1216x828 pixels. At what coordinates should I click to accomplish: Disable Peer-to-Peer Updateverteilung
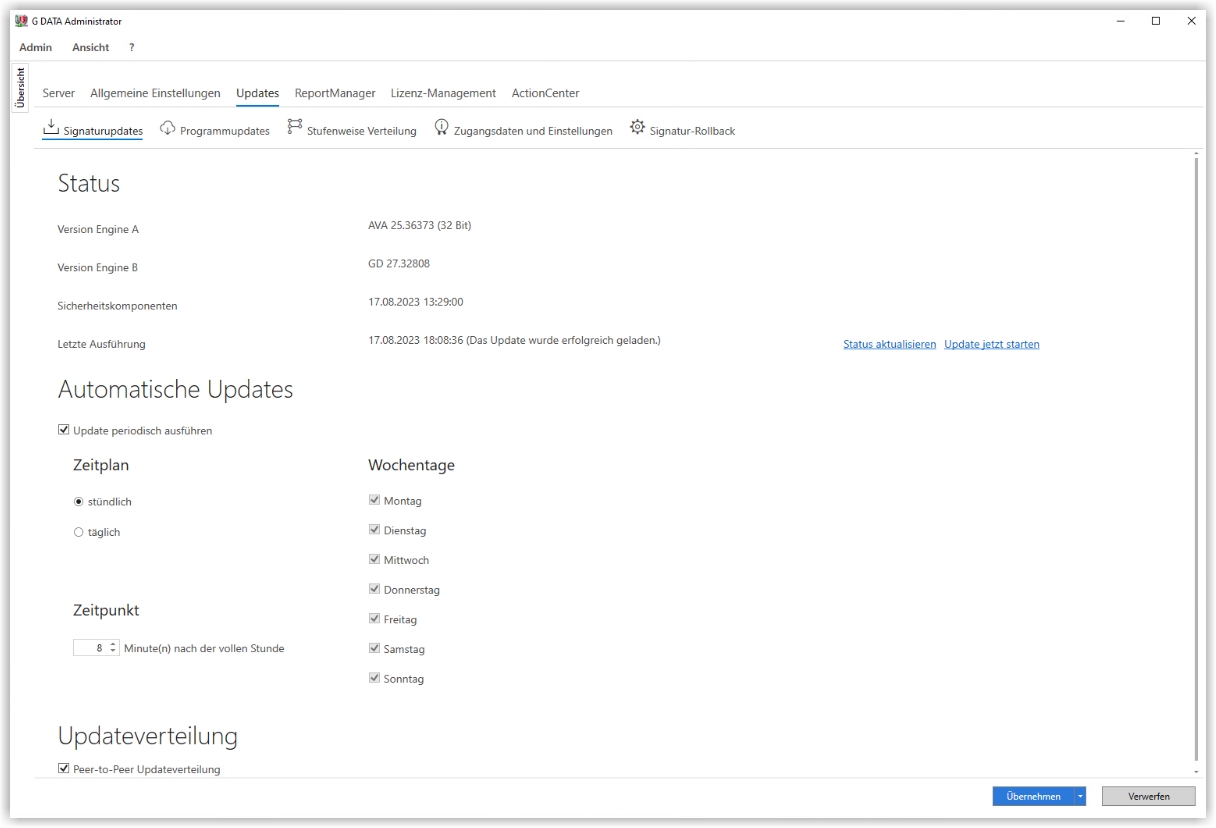(64, 769)
